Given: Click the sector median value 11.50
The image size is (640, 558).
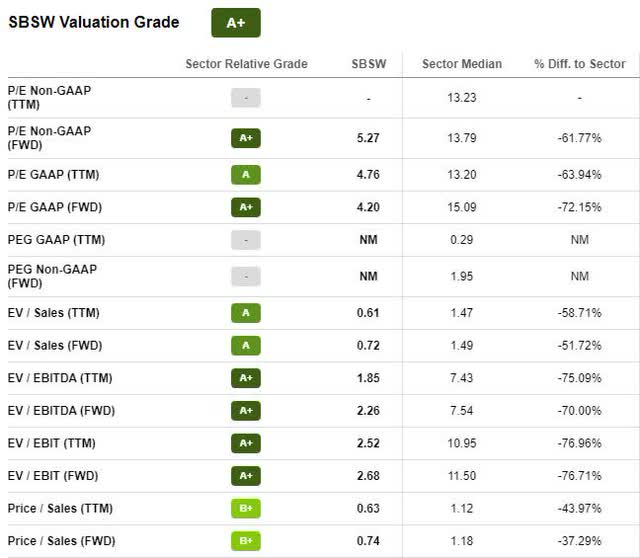Looking at the screenshot, I should (462, 476).
